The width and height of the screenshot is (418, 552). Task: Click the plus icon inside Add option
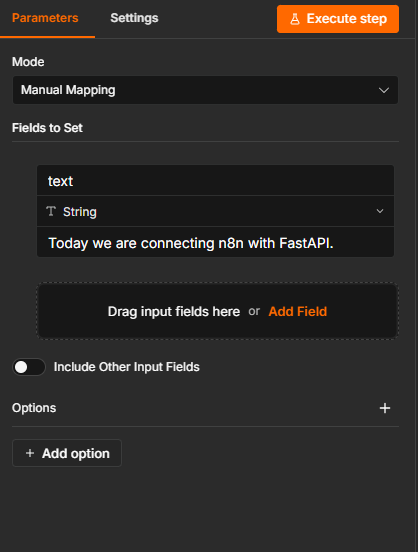pos(30,453)
